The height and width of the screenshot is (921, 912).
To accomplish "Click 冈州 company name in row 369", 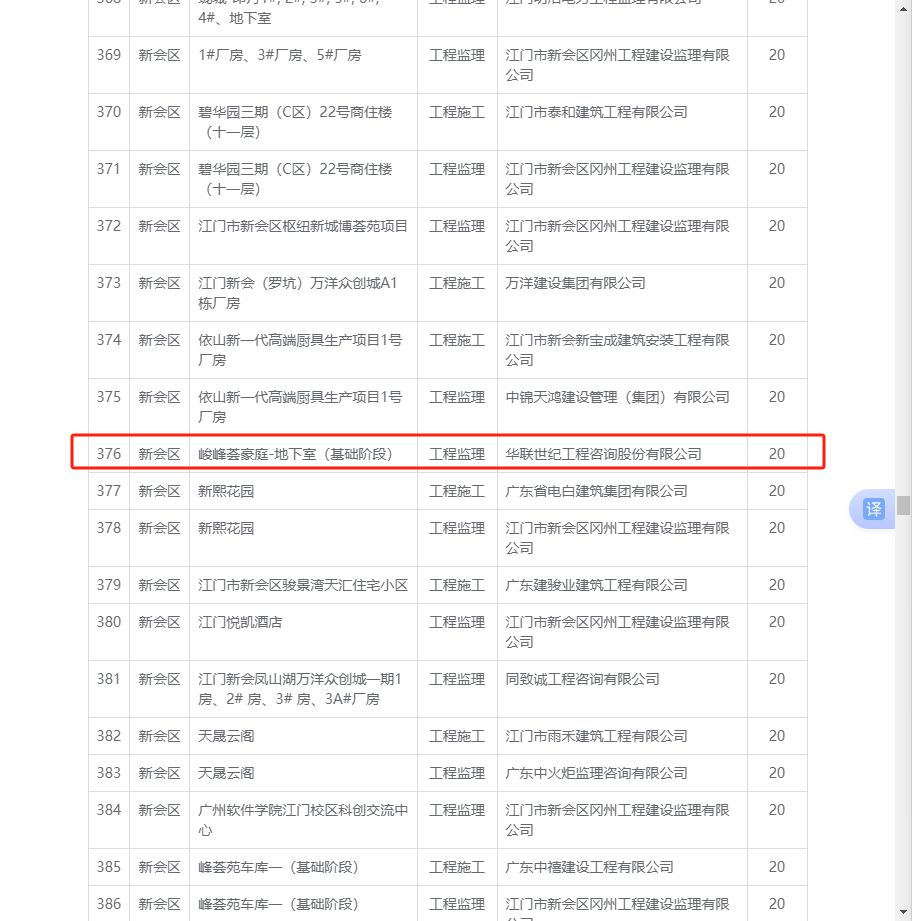I will click(x=617, y=65).
